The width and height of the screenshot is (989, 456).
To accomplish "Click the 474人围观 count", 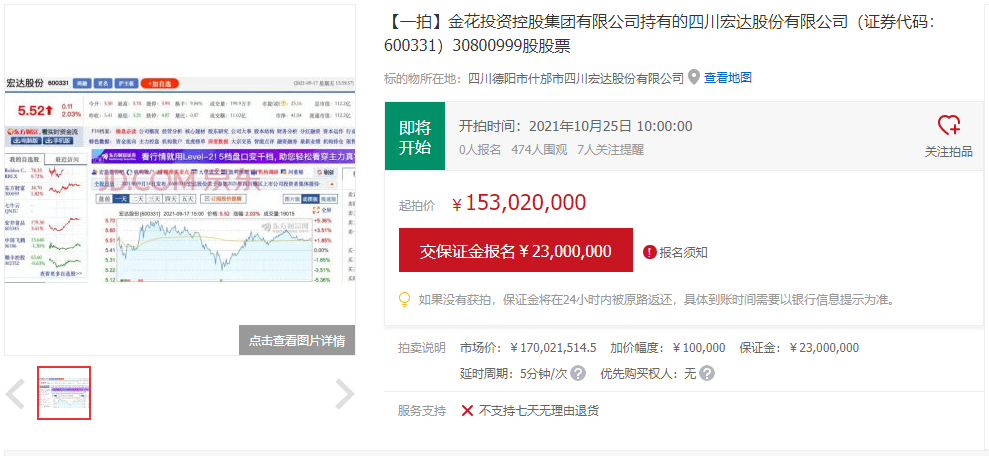I will click(539, 149).
